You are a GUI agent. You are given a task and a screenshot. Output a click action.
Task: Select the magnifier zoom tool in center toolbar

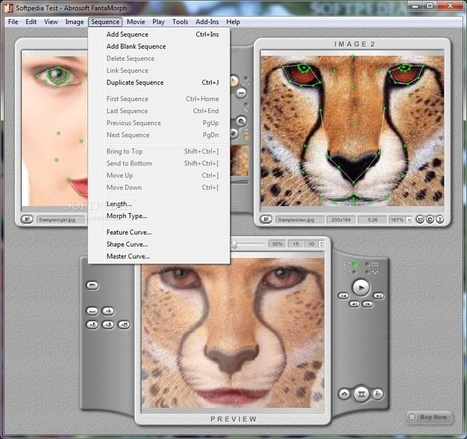coord(241,121)
